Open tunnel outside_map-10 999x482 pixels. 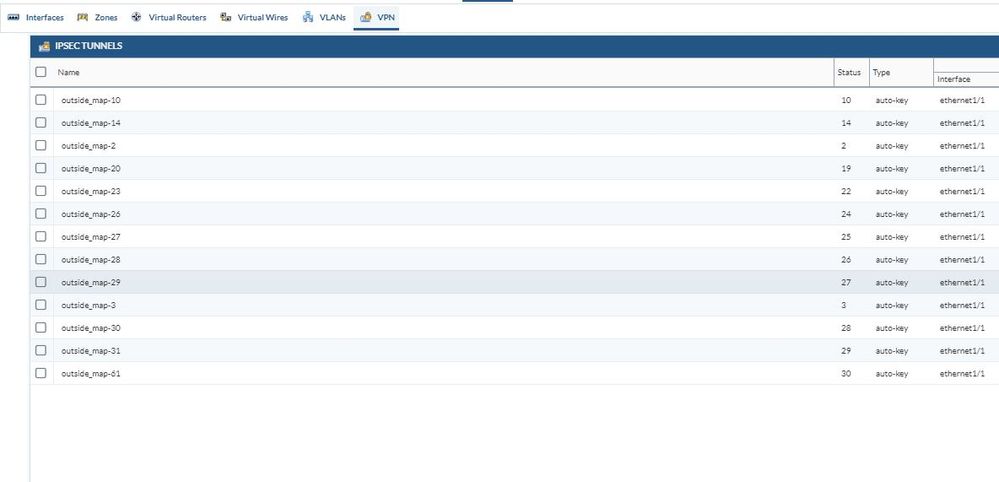pyautogui.click(x=91, y=100)
